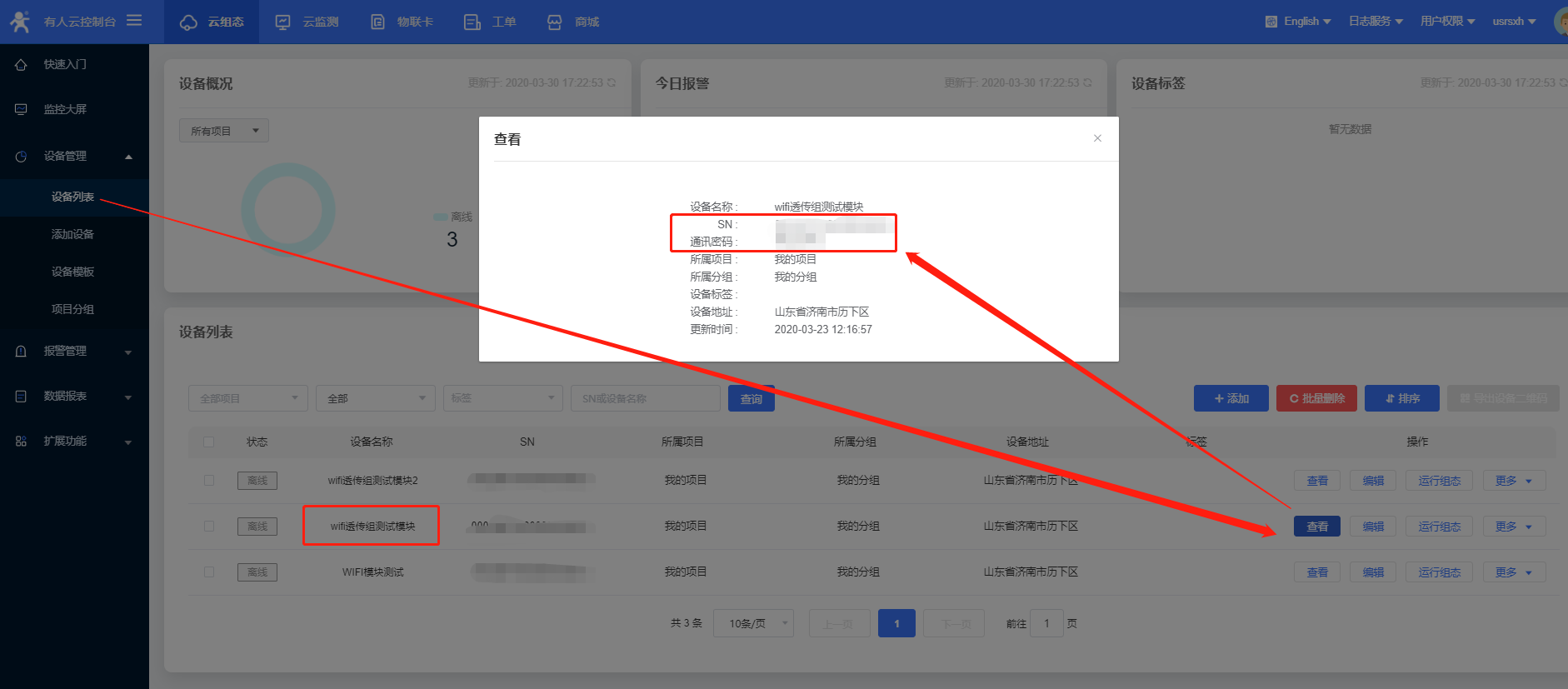Click the 云监测 monitor icon
Screen dimensions: 1568x689
pos(283,22)
